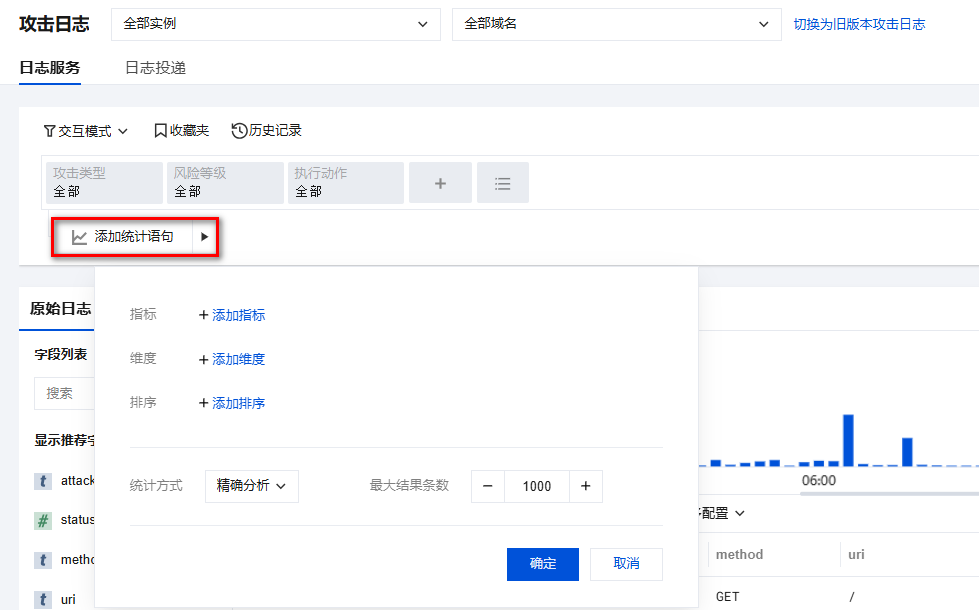The width and height of the screenshot is (979, 610).
Task: Switch to the 日志投递 tab
Action: [155, 68]
